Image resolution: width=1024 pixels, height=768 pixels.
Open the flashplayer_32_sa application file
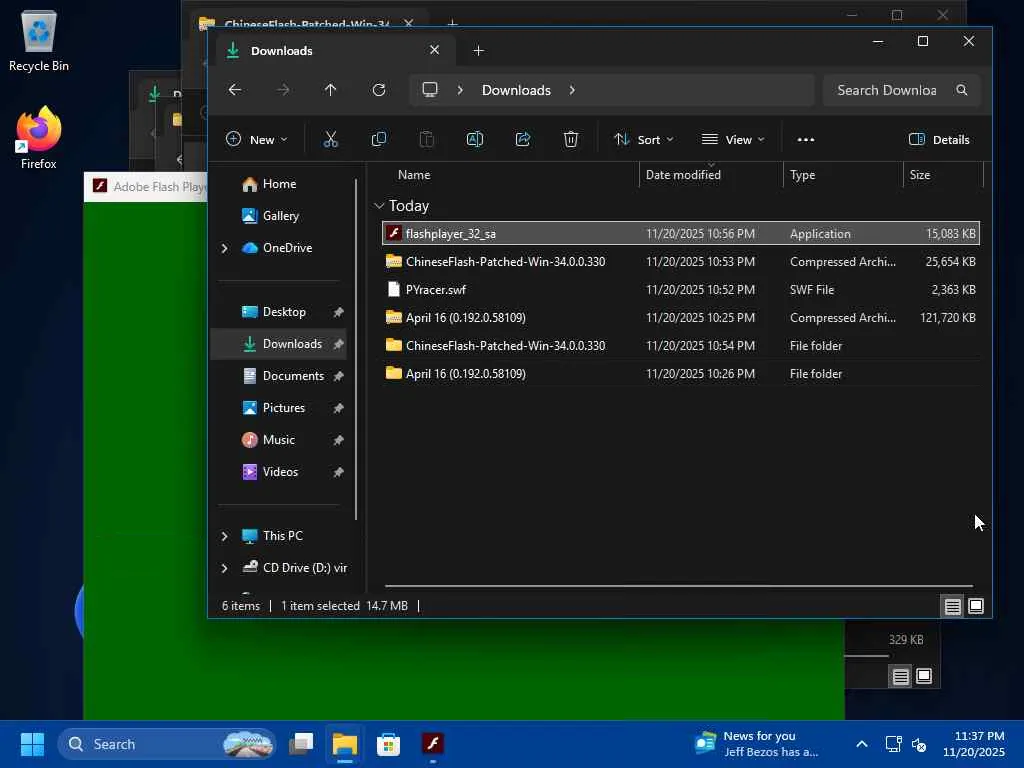point(451,234)
